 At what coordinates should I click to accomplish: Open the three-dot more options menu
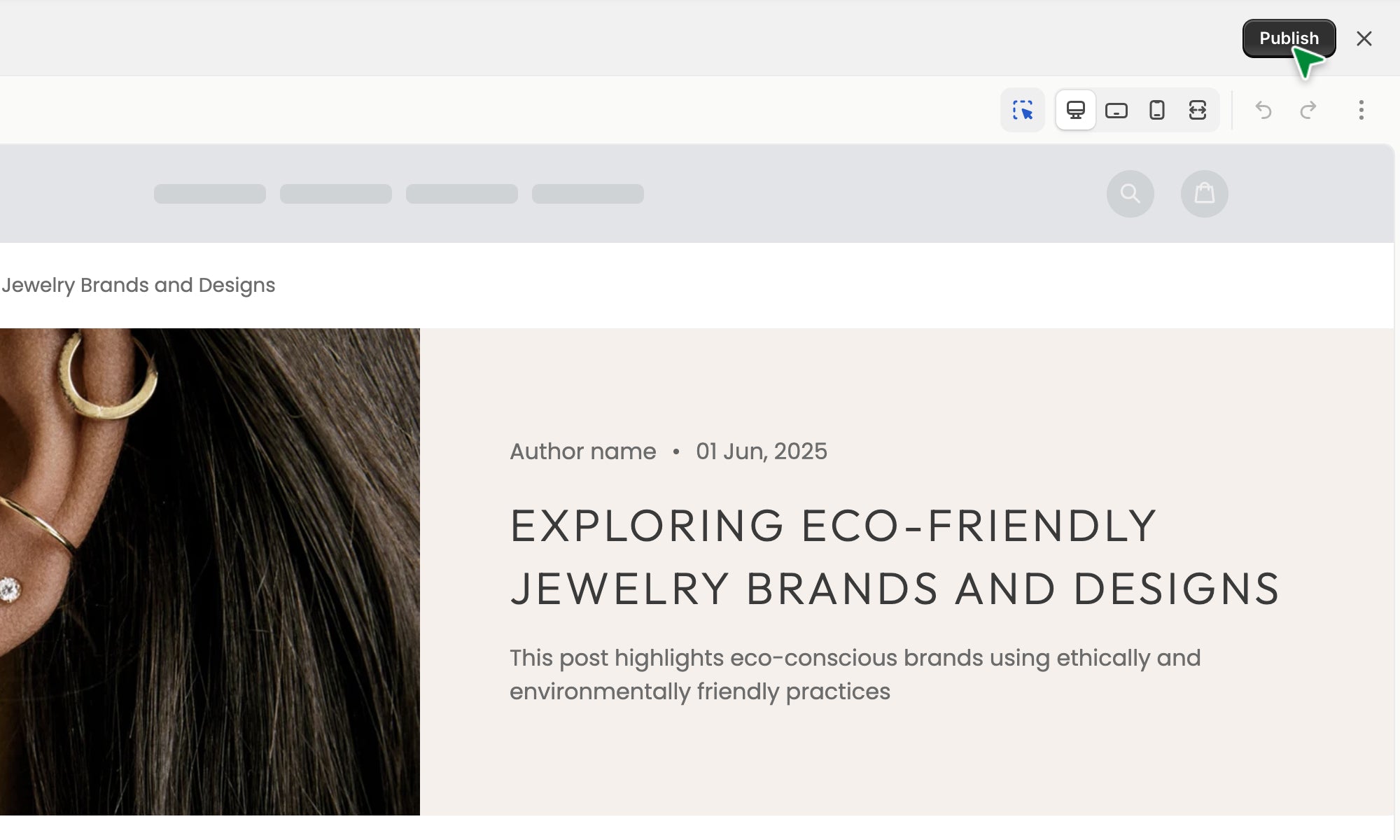[x=1361, y=111]
